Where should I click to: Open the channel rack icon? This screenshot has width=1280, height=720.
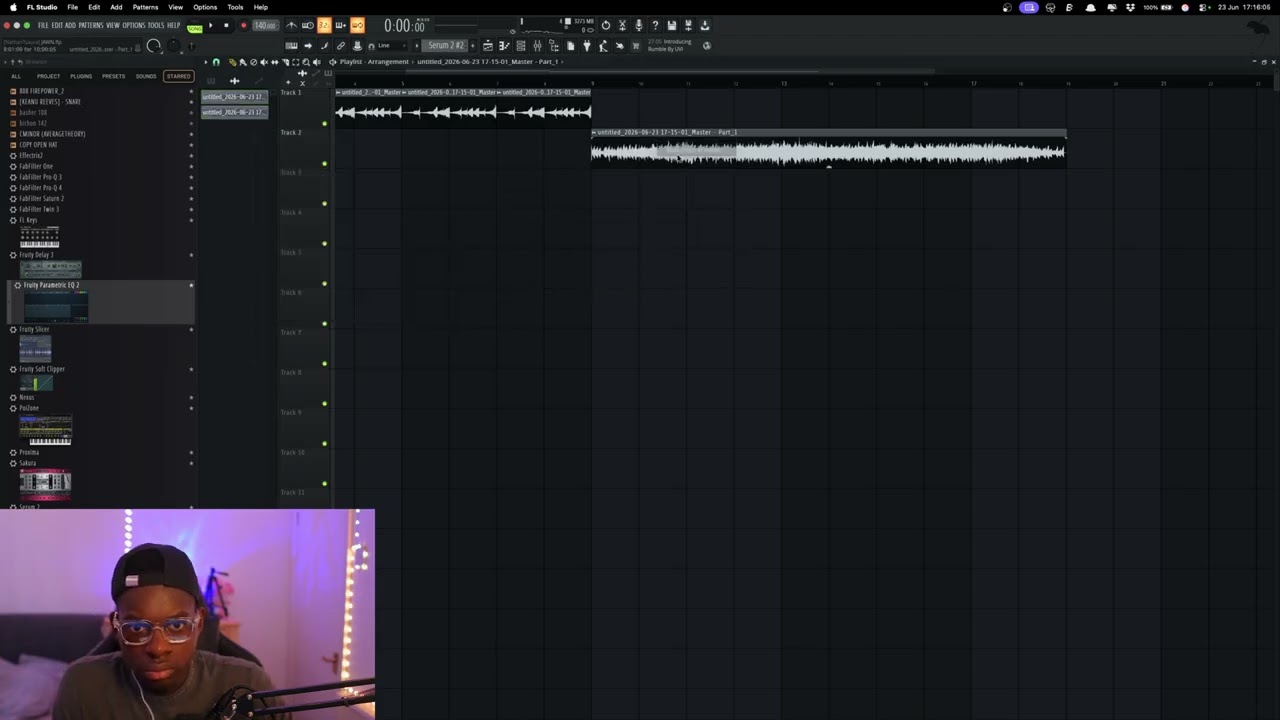(x=521, y=46)
